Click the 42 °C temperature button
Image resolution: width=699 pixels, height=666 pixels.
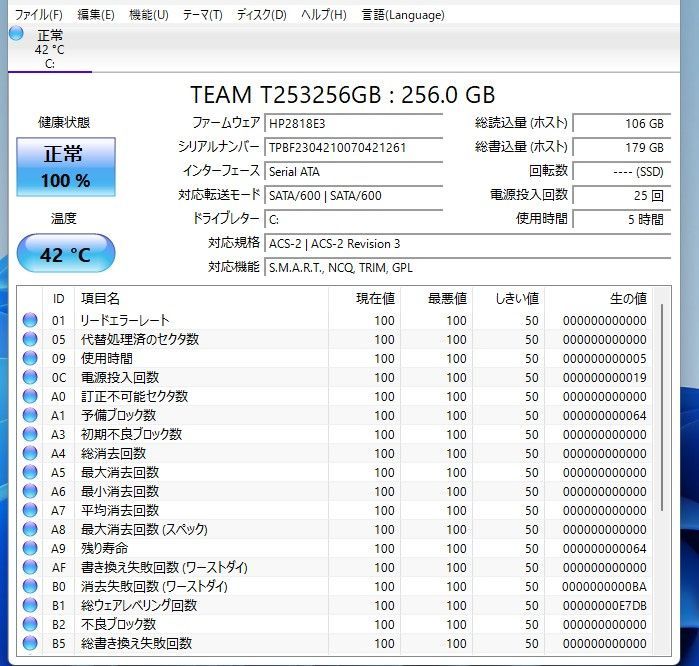click(66, 253)
